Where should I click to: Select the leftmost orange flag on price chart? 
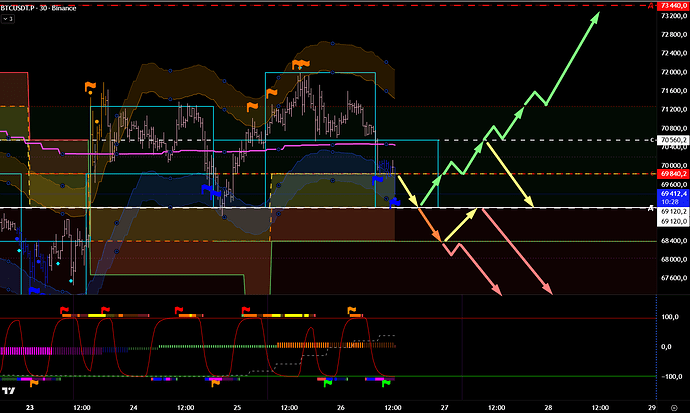90,87
